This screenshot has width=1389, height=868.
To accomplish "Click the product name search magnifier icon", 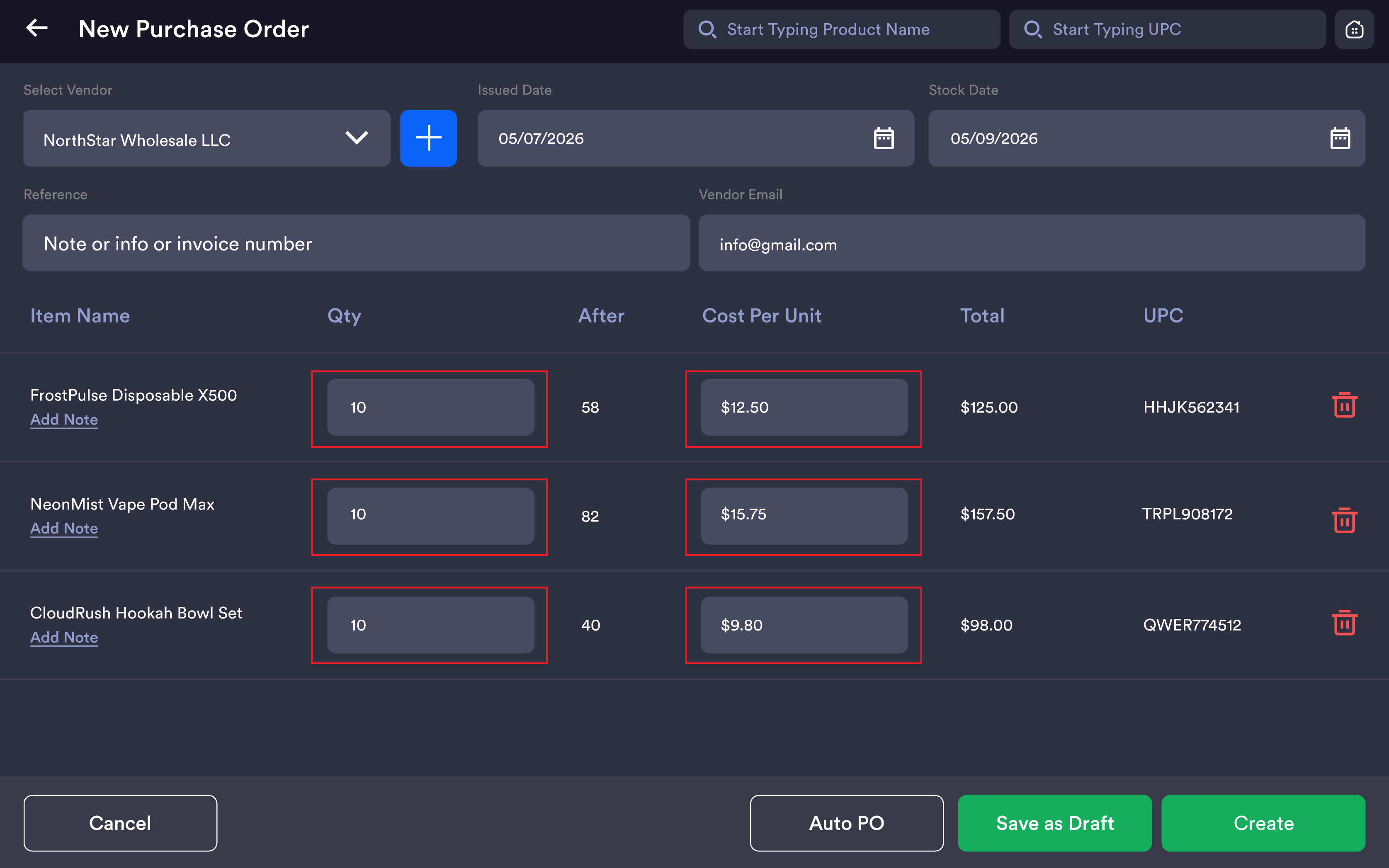I will click(x=707, y=29).
